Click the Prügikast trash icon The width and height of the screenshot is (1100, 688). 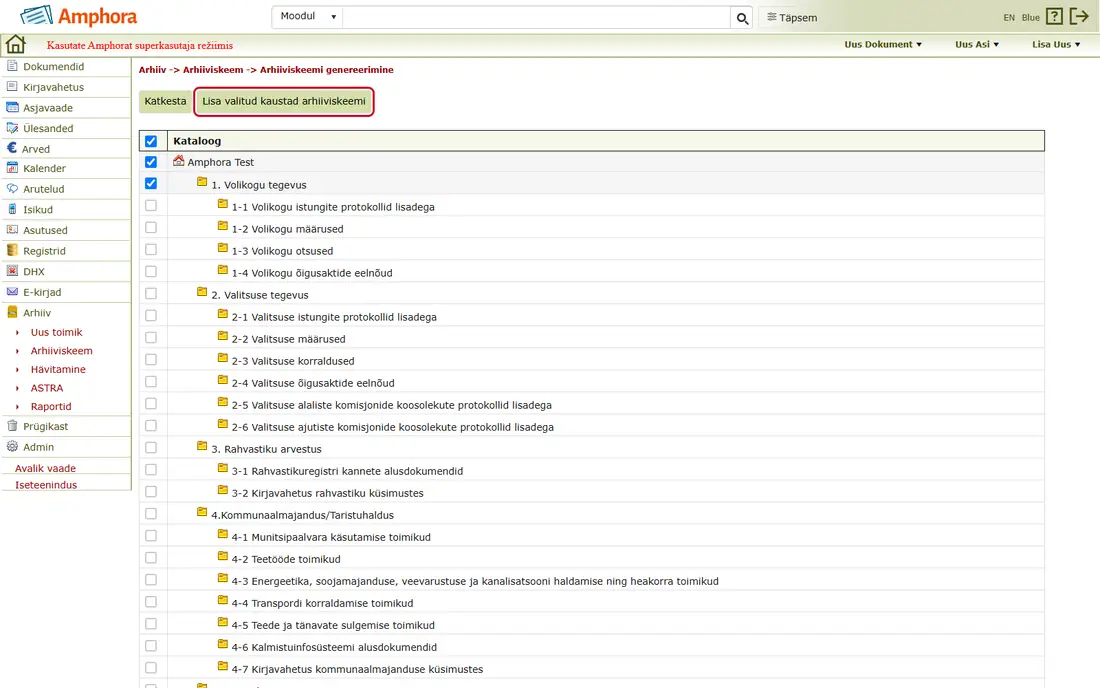pyautogui.click(x=12, y=426)
